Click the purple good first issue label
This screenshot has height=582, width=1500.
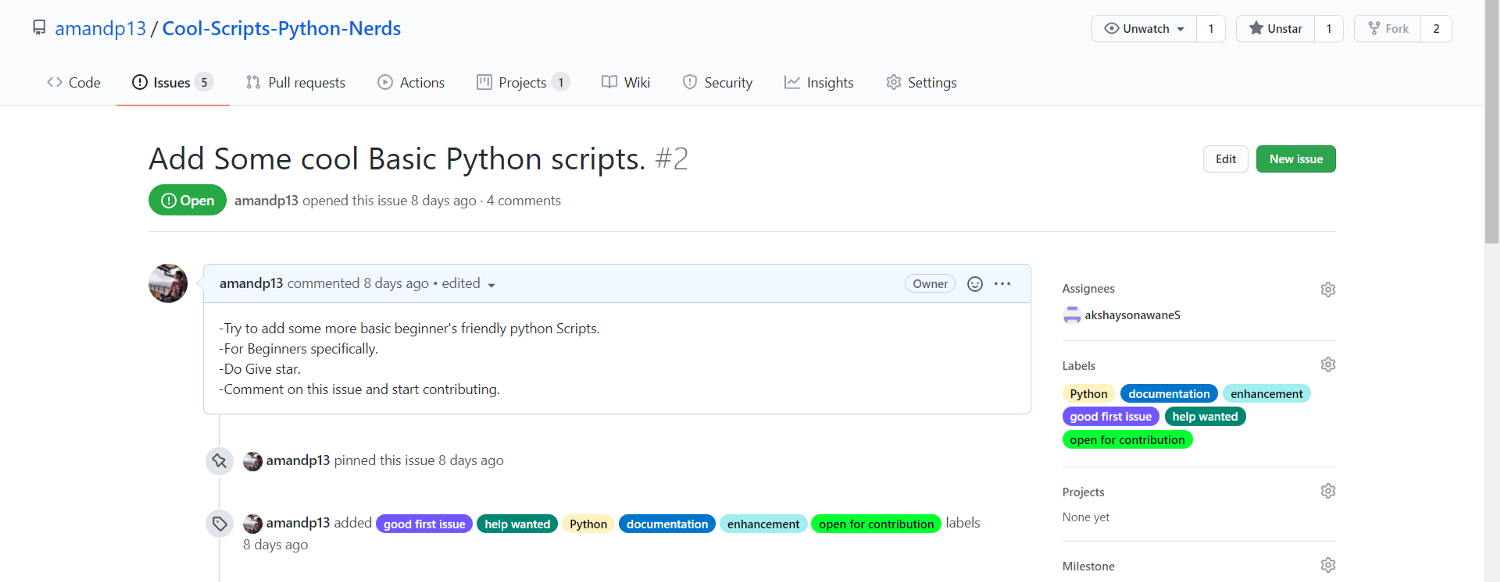point(1110,417)
